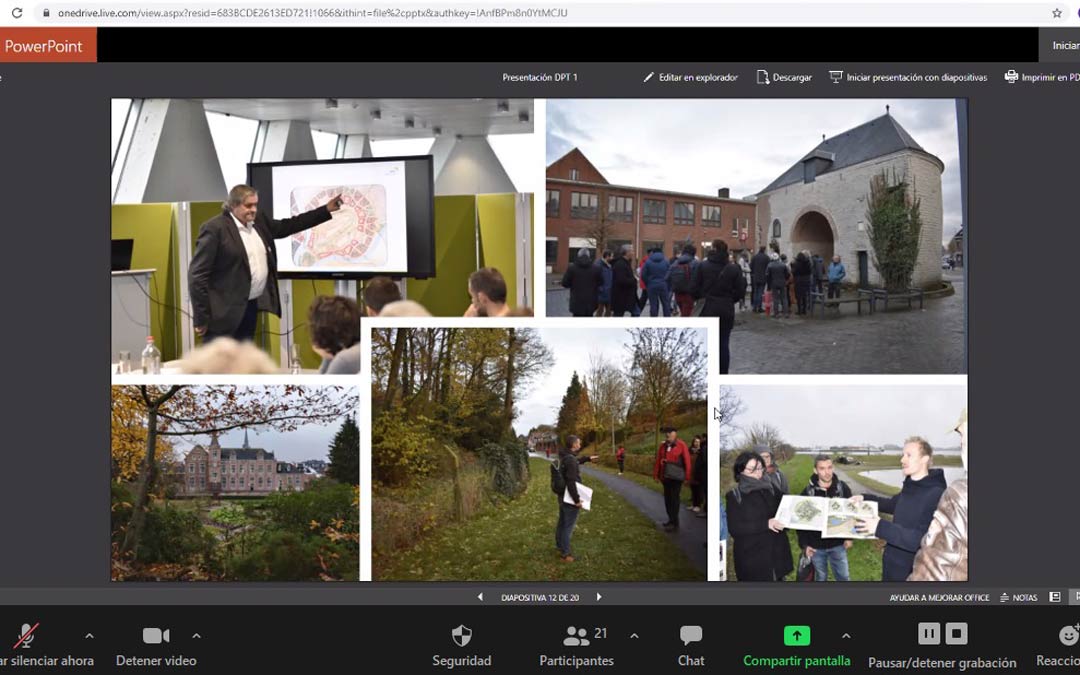
Task: Stop the recording
Action: point(957,634)
